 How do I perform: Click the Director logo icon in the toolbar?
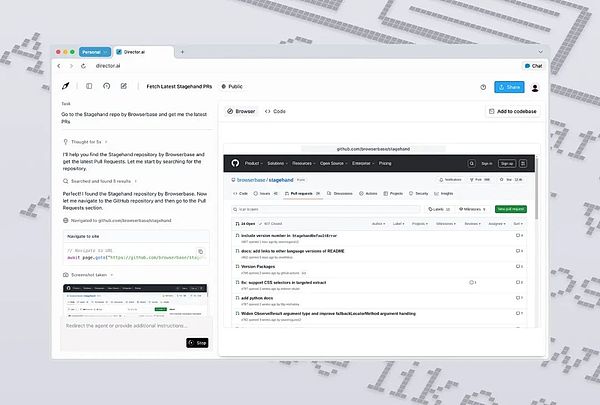66,87
